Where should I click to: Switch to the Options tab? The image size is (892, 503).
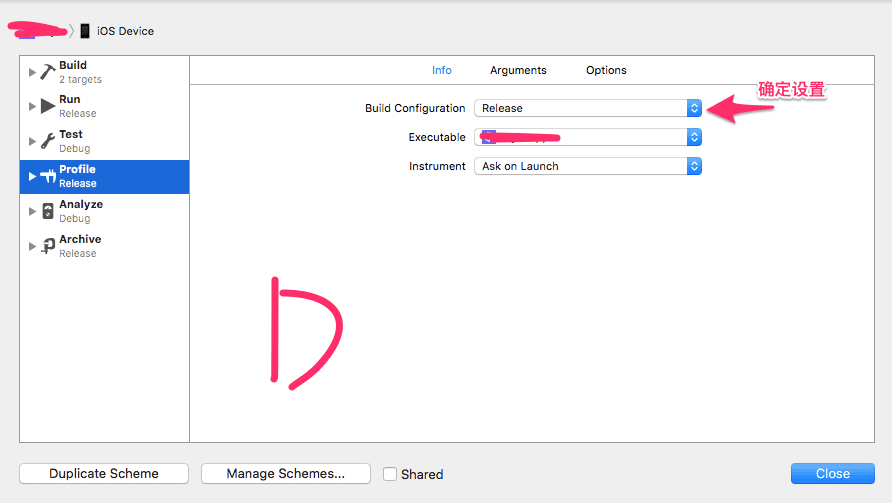tap(606, 70)
